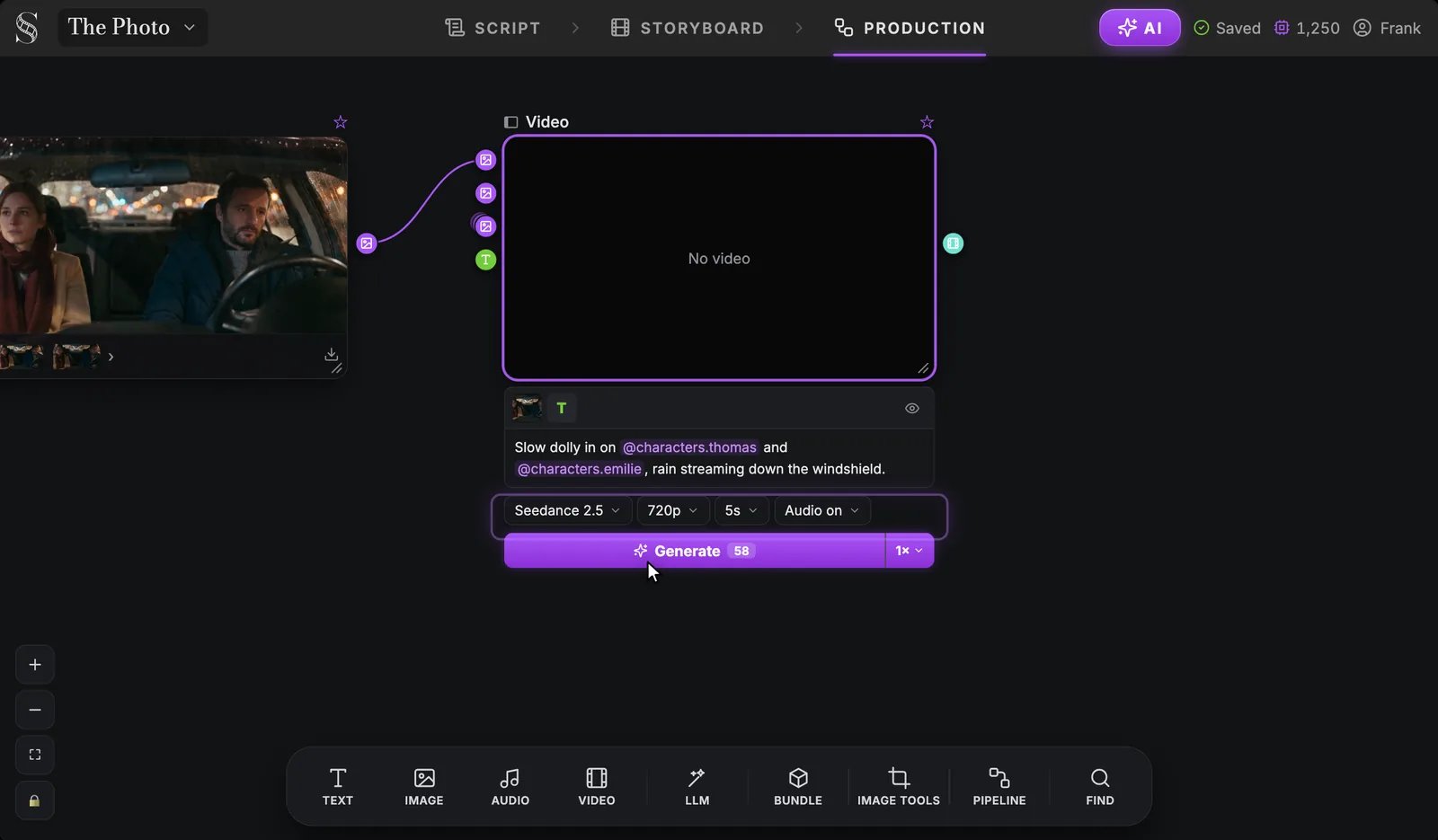The image size is (1438, 840).
Task: Add a Text node from the toolbar
Action: click(338, 787)
